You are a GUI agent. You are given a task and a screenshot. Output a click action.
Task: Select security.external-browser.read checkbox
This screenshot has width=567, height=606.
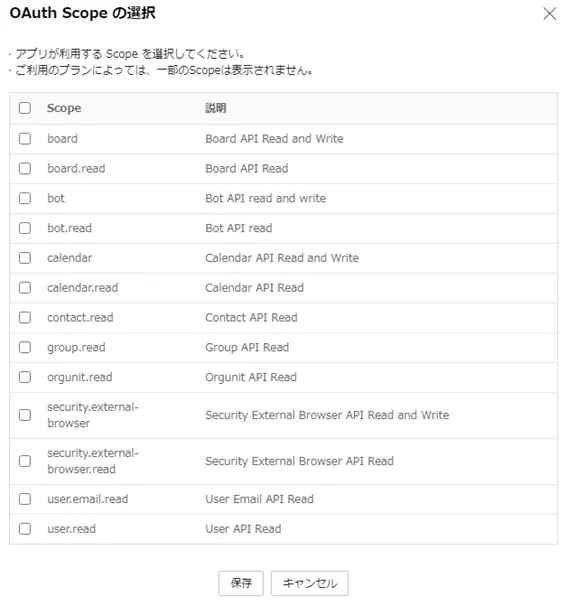(25, 461)
